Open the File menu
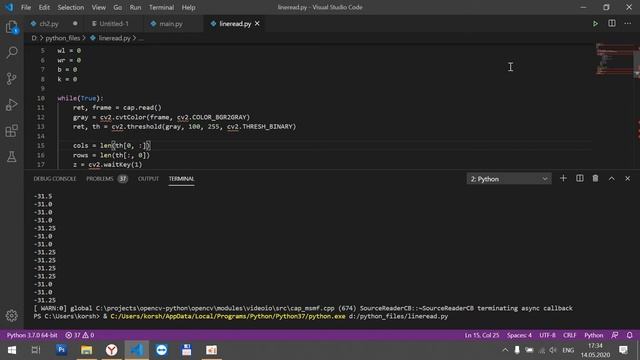 [26, 7]
